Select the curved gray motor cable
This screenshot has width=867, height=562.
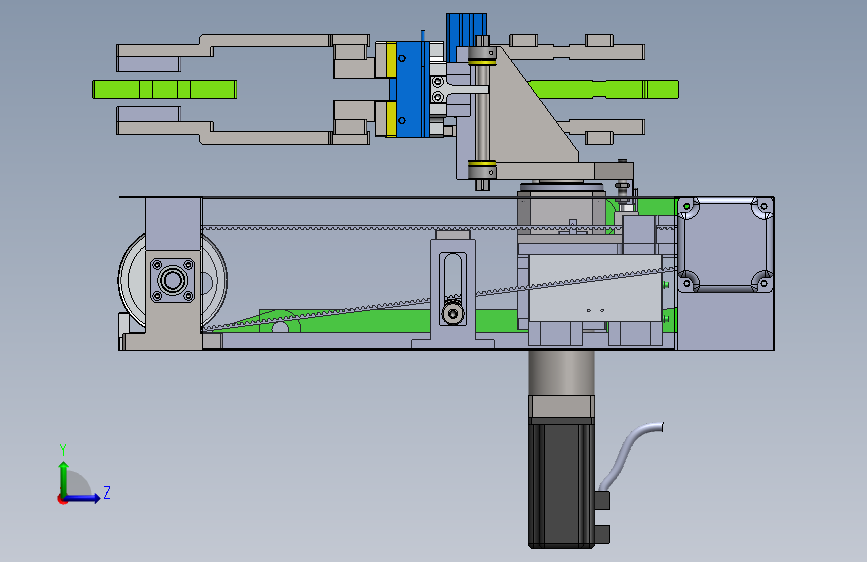click(630, 455)
